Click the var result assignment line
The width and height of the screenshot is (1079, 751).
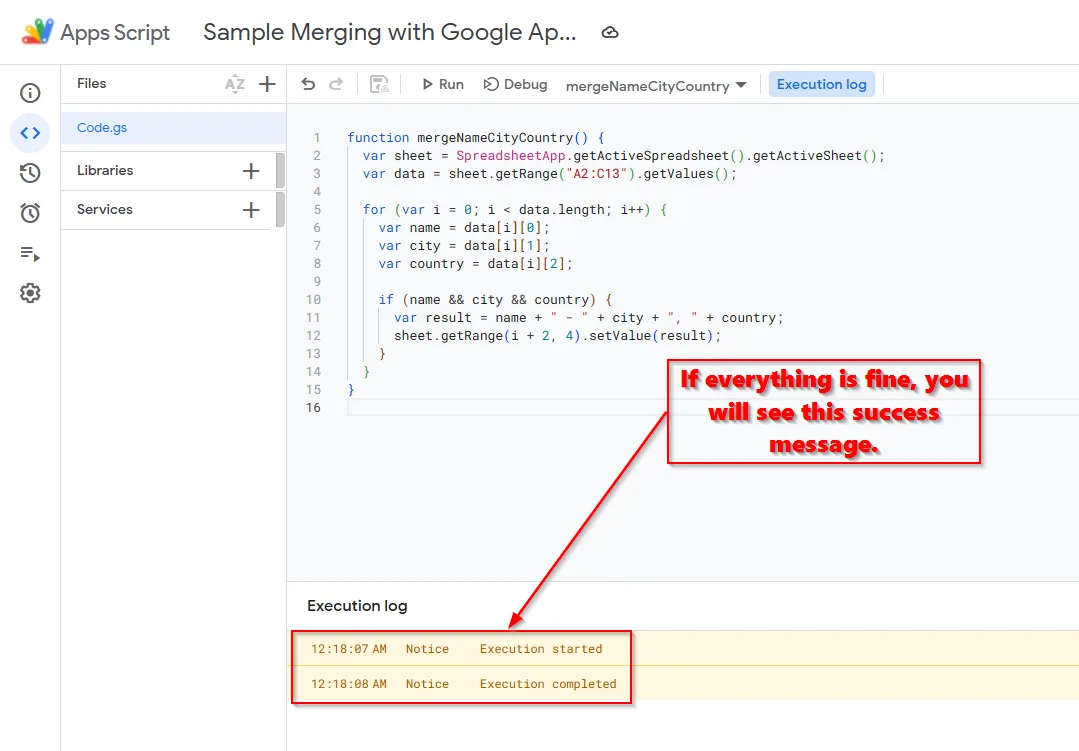pyautogui.click(x=588, y=317)
